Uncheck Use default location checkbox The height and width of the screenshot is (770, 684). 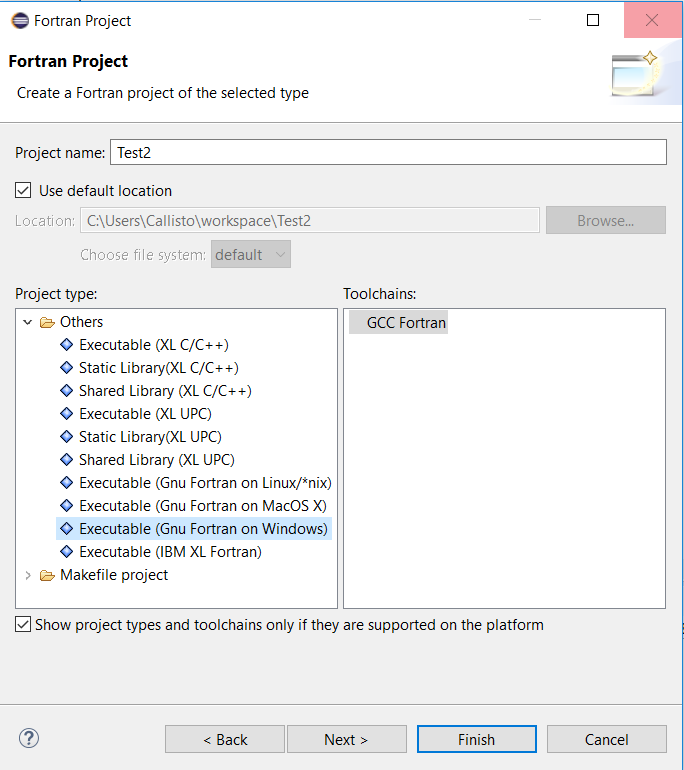click(23, 190)
